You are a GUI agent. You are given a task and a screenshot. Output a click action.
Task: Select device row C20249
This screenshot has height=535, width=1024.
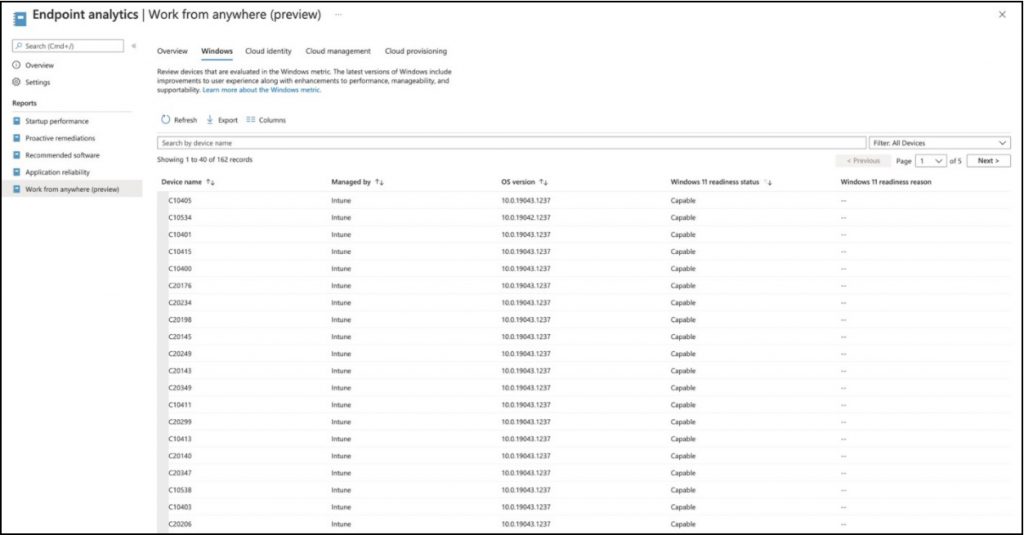coord(583,353)
